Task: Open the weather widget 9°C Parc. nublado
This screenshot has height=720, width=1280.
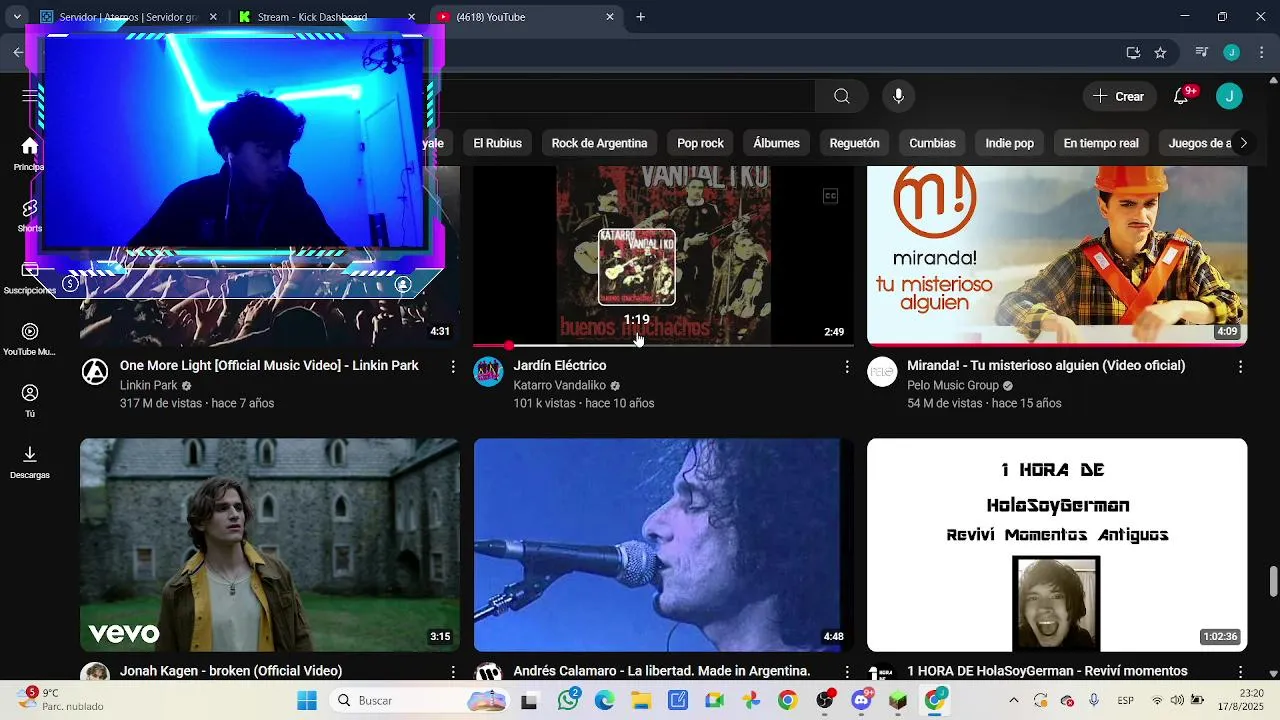Action: click(60, 699)
